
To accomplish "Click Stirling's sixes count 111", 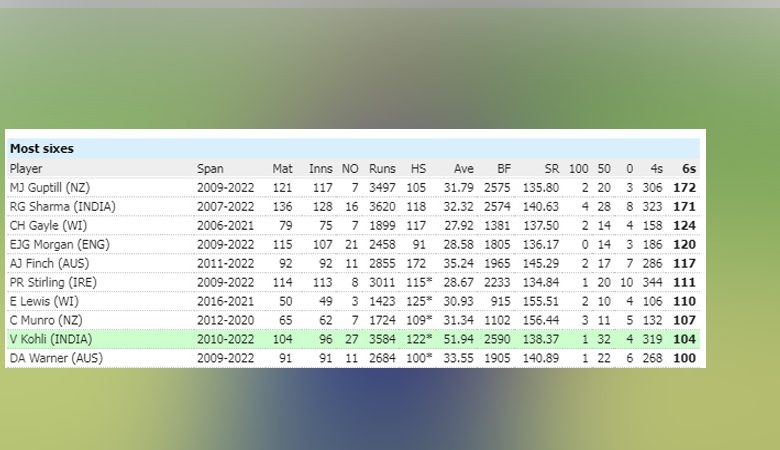I will (x=684, y=282).
